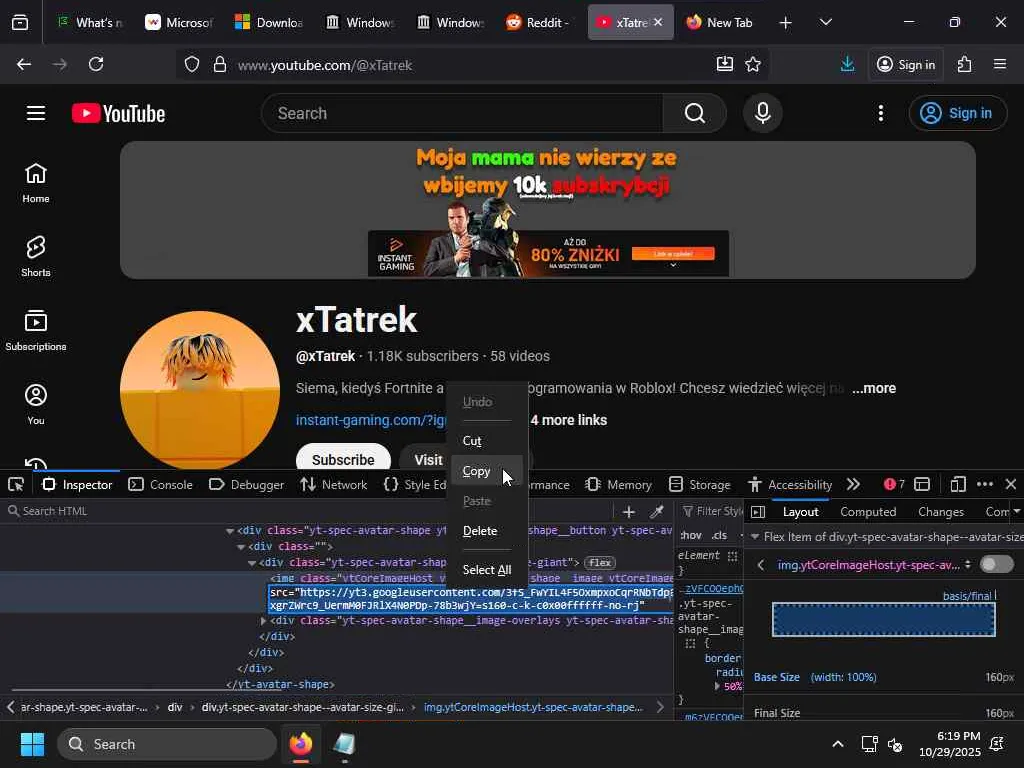Choose Delete from the context menu
Image resolution: width=1024 pixels, height=768 pixels.
coord(487,531)
